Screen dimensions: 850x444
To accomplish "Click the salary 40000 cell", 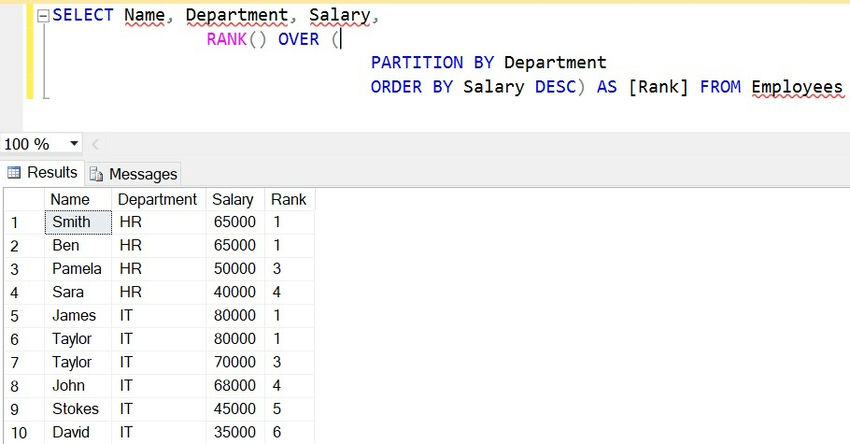I will point(235,292).
